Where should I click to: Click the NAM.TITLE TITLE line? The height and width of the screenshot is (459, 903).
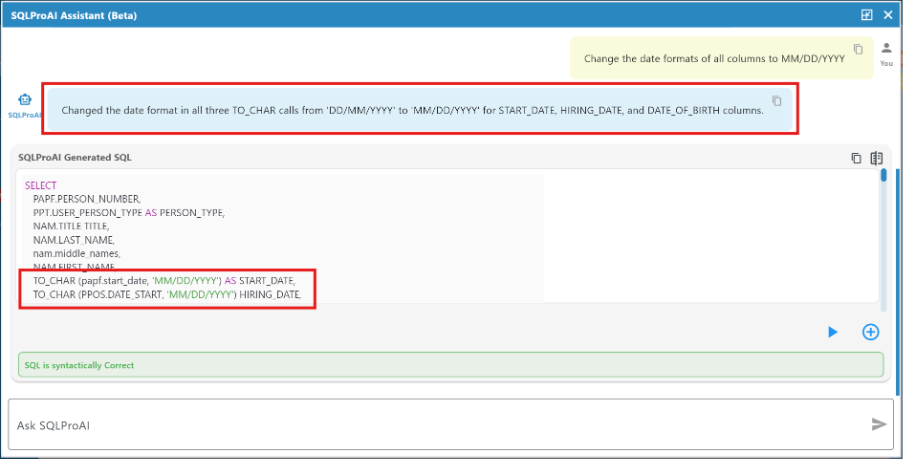click(x=71, y=226)
